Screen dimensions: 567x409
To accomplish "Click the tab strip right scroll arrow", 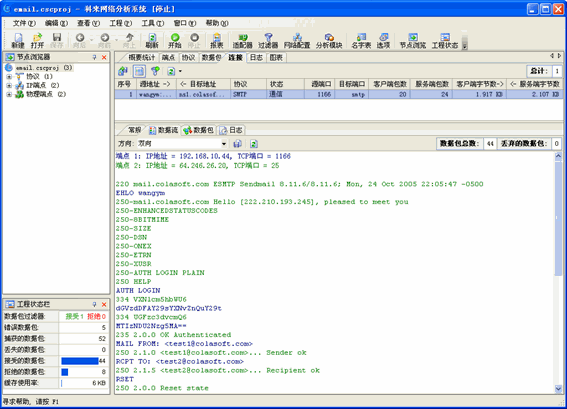I will click(x=559, y=56).
